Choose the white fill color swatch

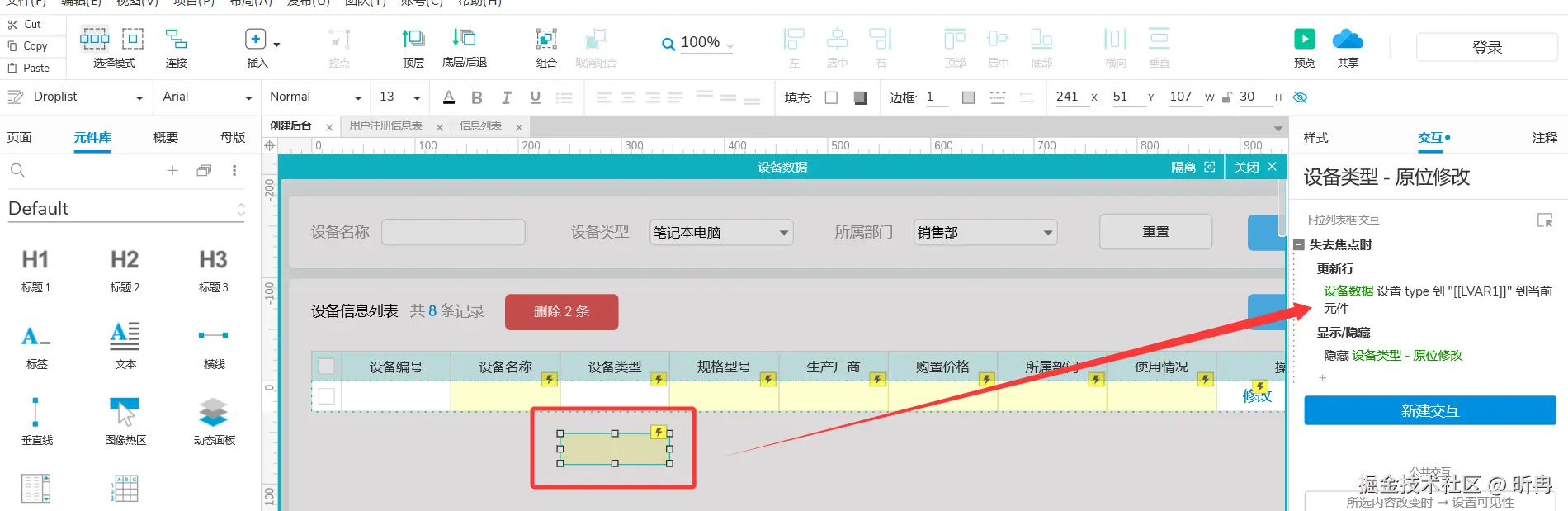pyautogui.click(x=831, y=97)
